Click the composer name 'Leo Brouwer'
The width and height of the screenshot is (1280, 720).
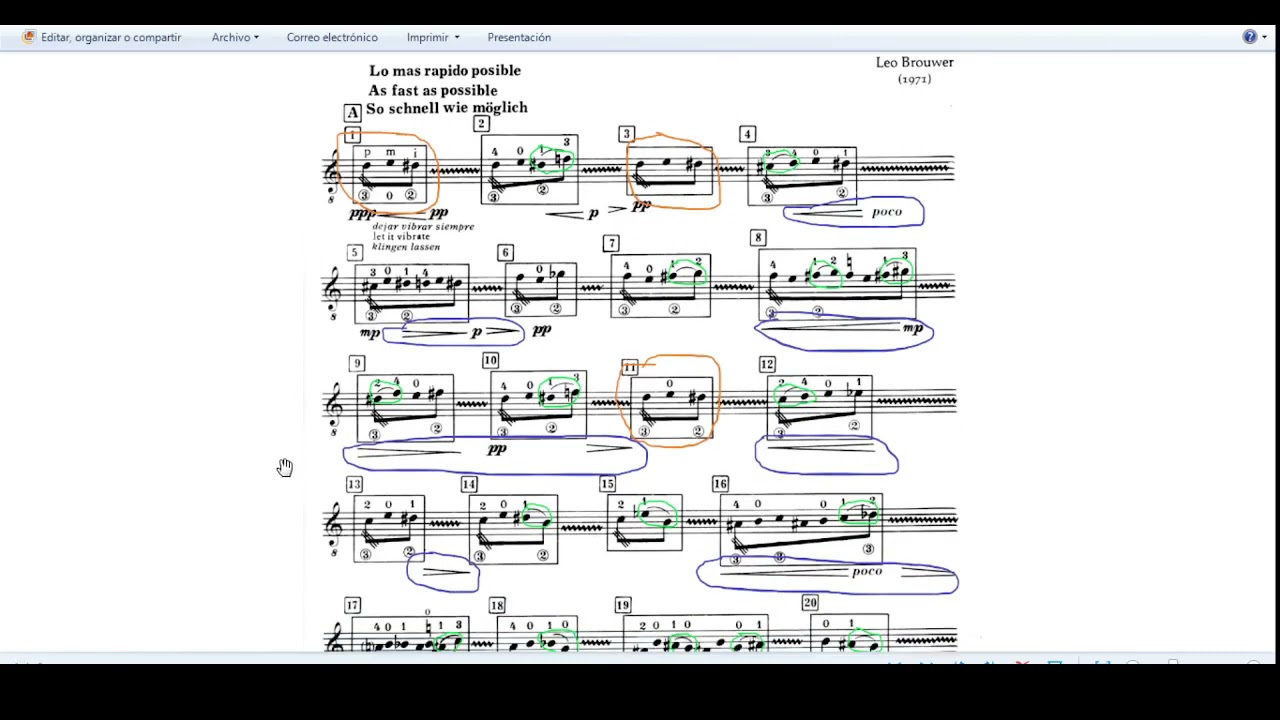point(915,62)
